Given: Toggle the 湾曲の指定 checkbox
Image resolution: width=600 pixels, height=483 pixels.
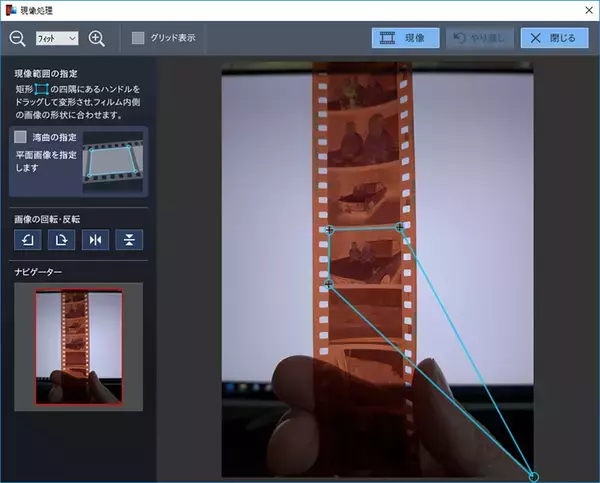Looking at the screenshot, I should click(22, 137).
